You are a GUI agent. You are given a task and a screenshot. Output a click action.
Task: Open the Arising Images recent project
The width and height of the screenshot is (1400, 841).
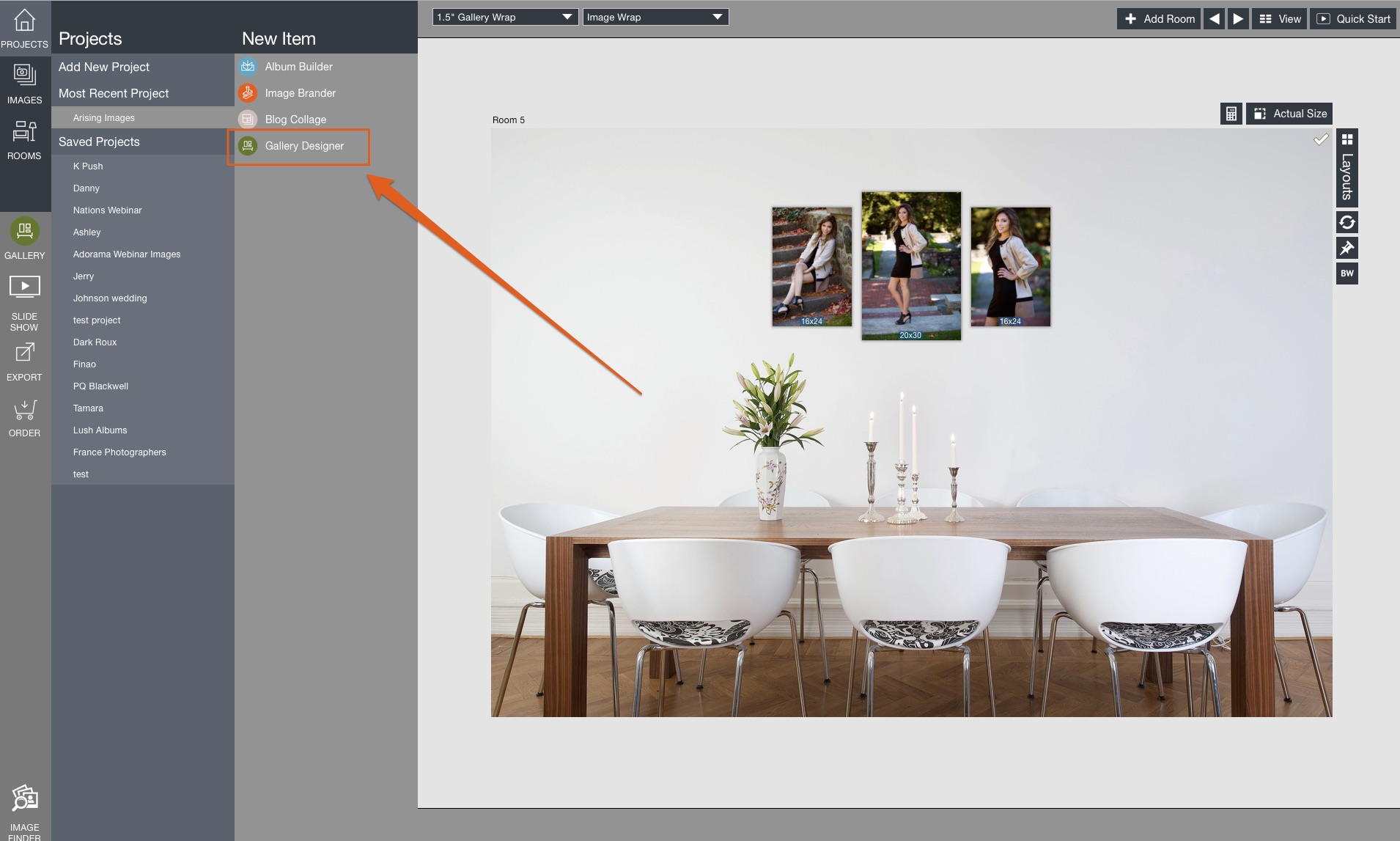pos(142,118)
